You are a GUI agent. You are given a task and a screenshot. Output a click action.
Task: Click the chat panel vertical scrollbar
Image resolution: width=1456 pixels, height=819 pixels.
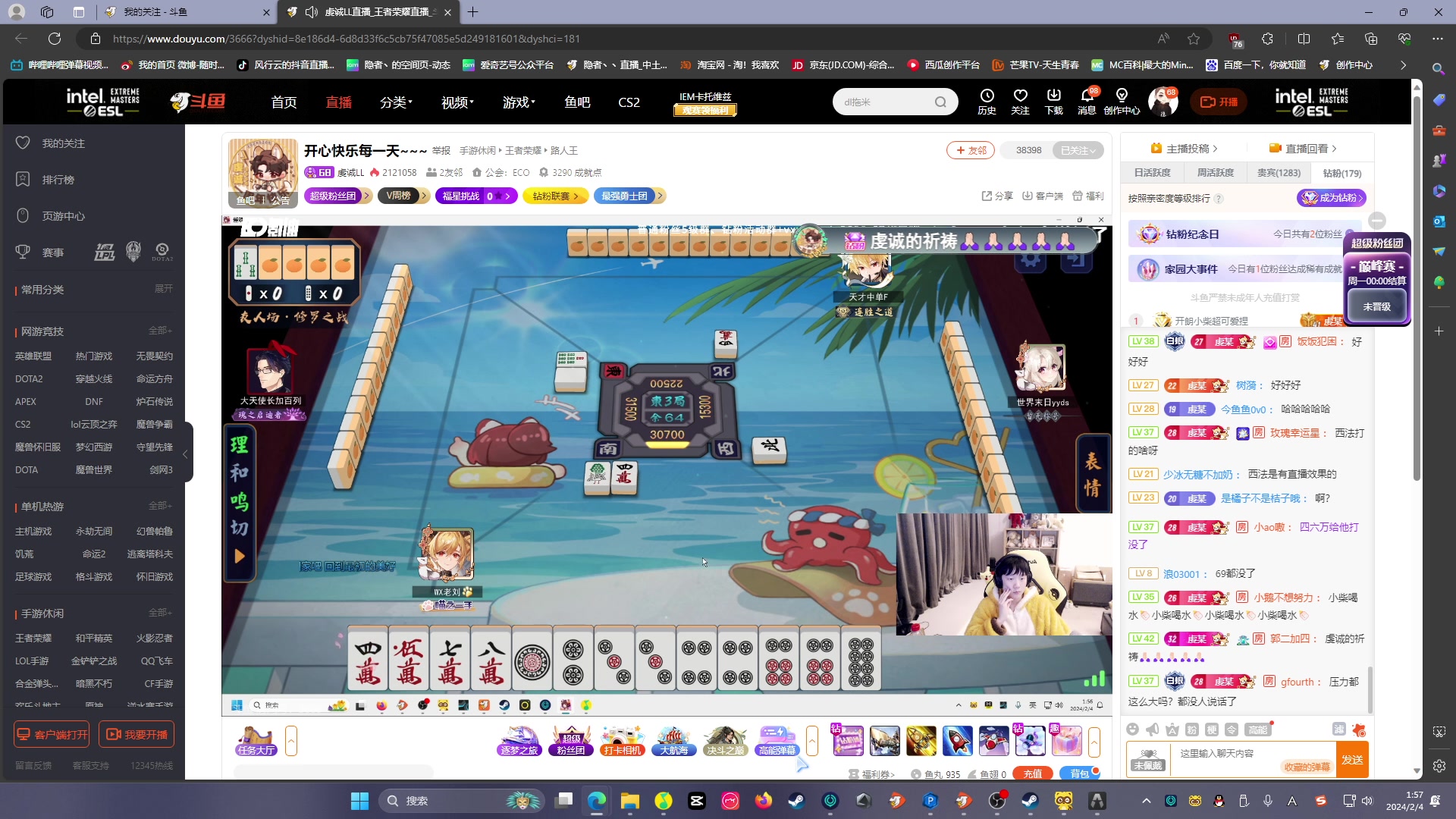click(x=1370, y=690)
